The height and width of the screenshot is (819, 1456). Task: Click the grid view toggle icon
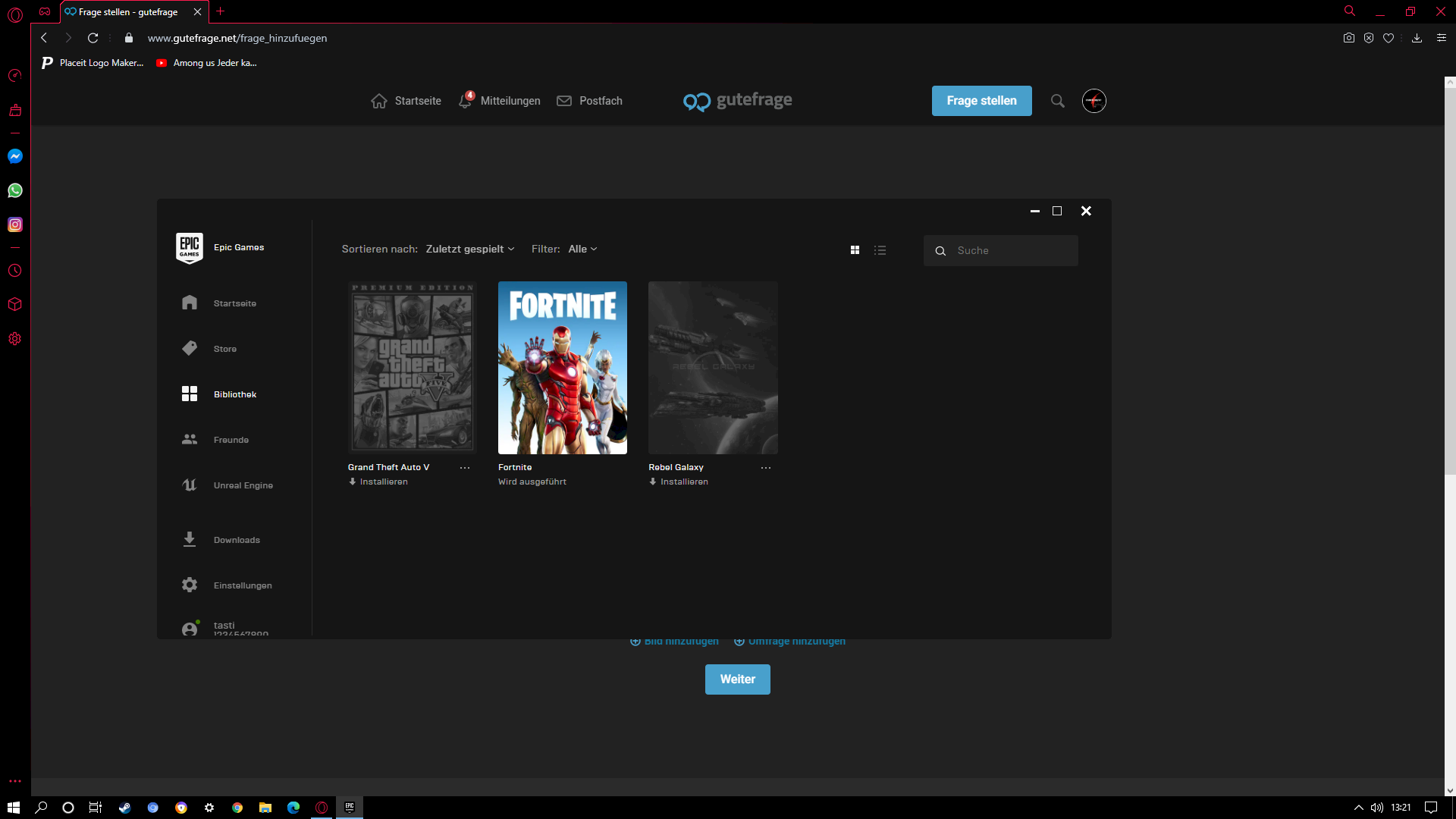(855, 250)
